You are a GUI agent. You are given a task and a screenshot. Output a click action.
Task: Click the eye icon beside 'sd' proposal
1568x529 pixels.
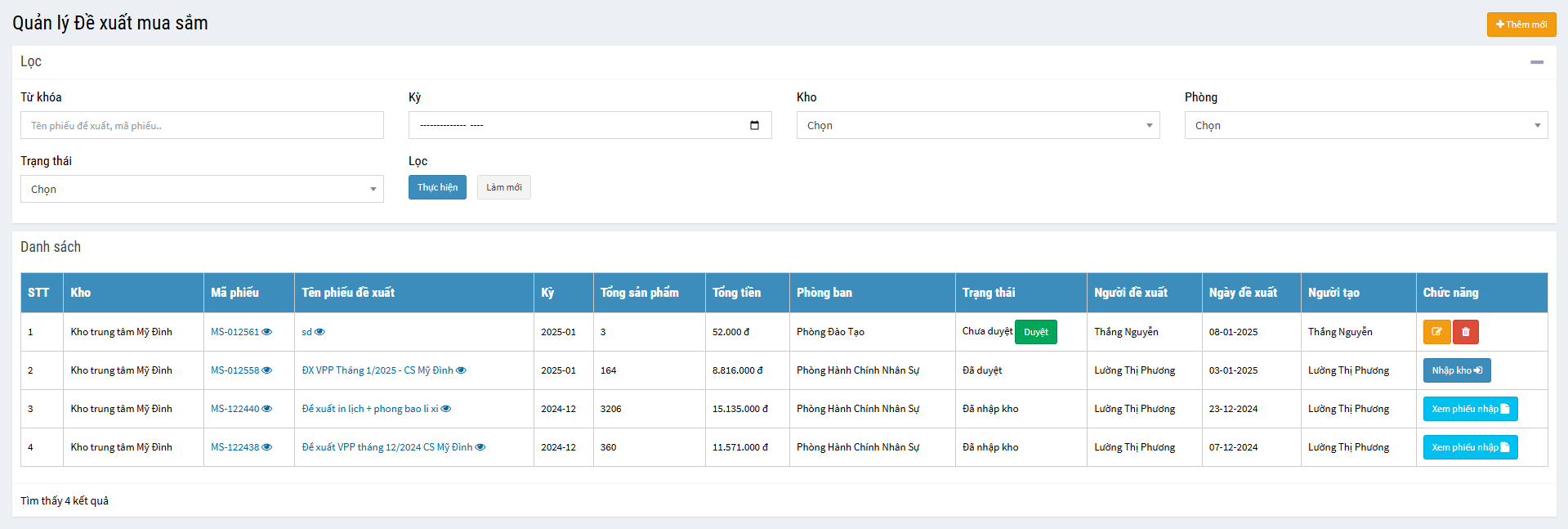[x=320, y=332]
